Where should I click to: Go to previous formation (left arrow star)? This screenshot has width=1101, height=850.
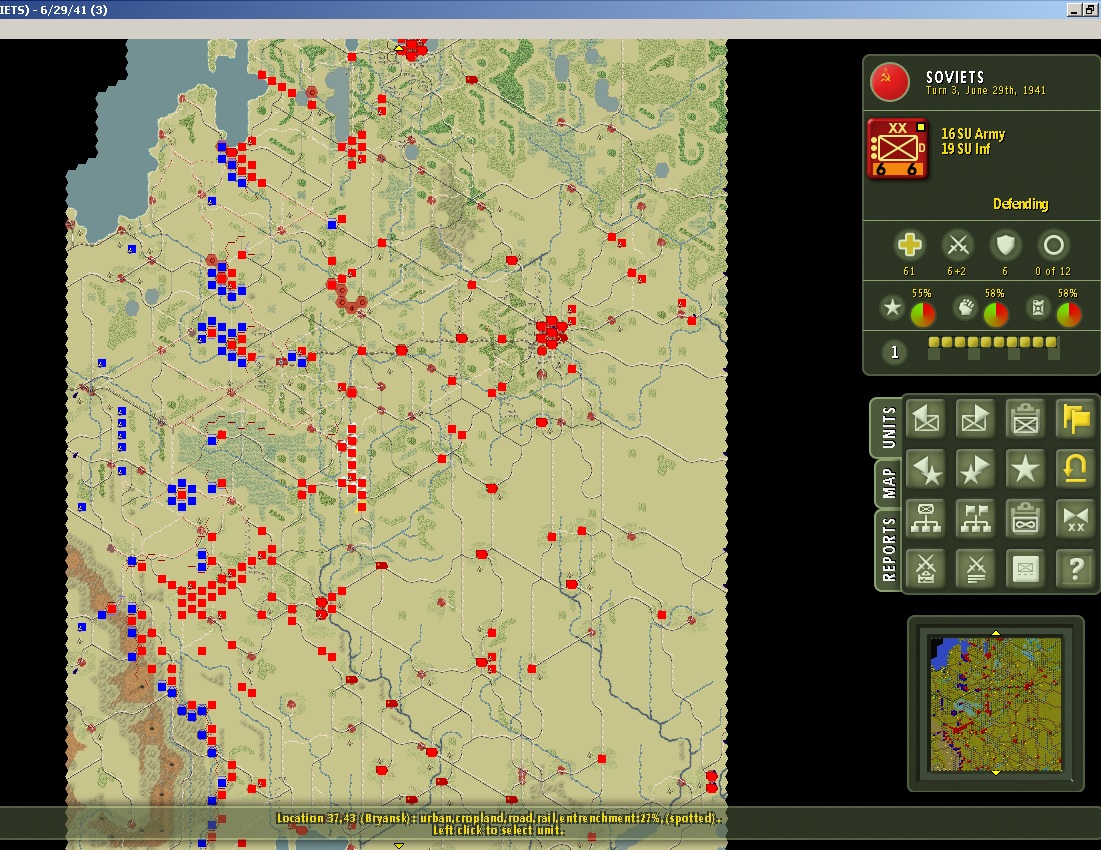point(925,468)
